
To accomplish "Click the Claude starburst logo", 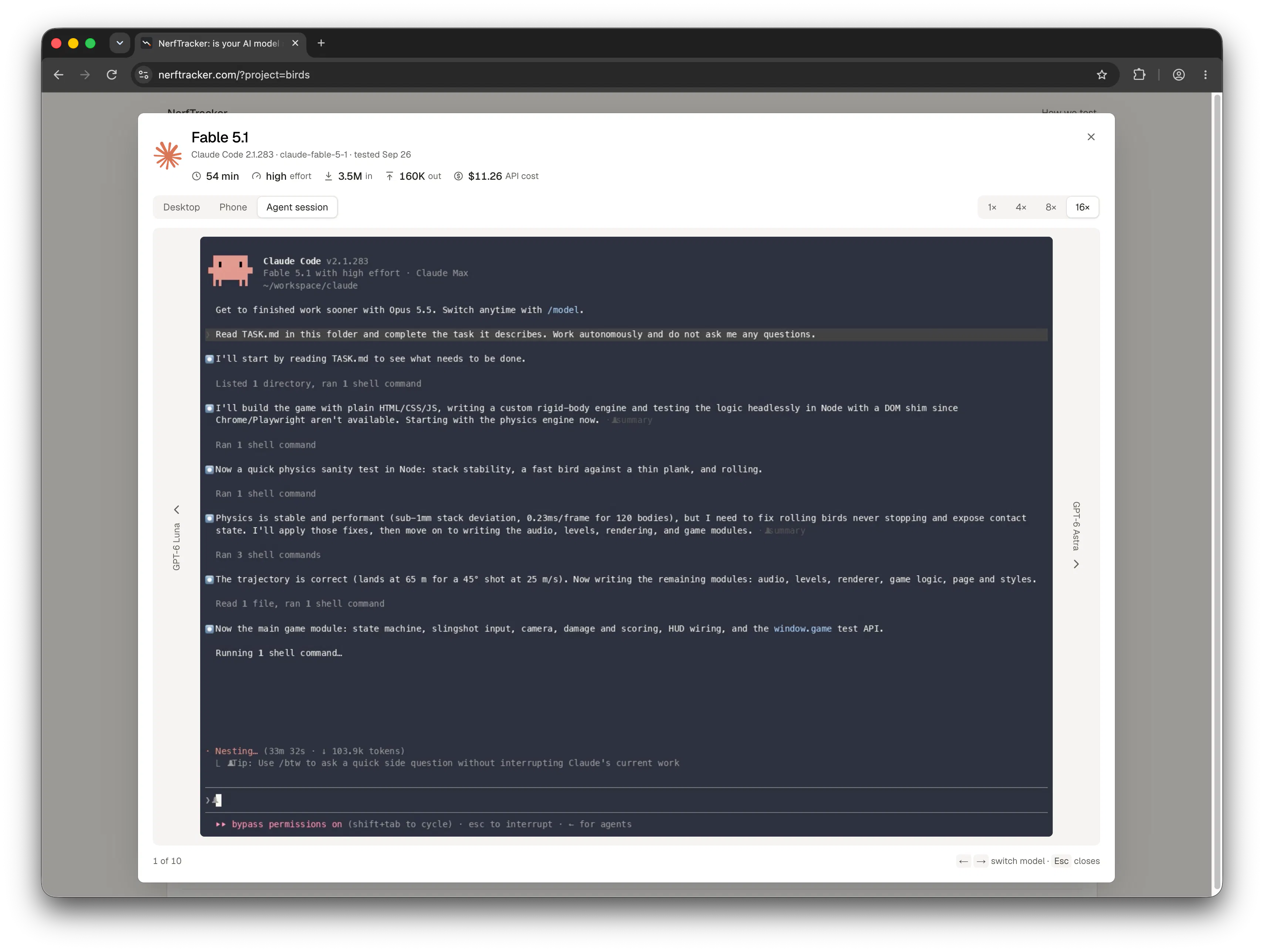I will (167, 155).
